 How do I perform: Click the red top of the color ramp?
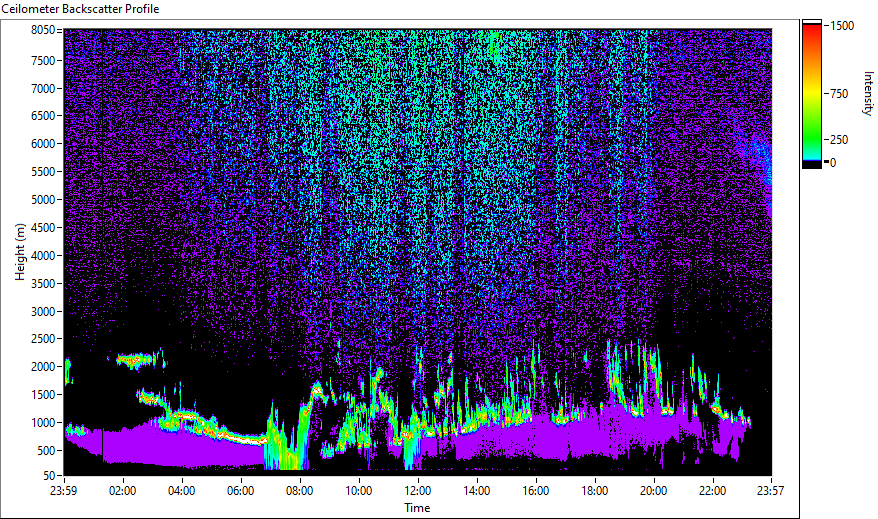click(x=812, y=29)
